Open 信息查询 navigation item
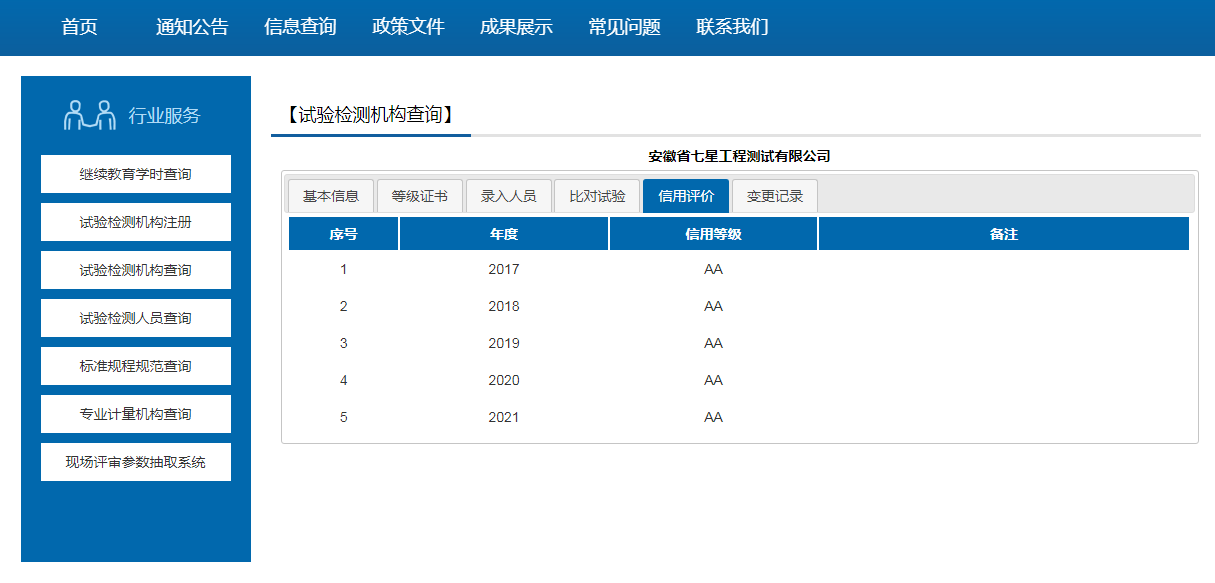 pos(300,27)
